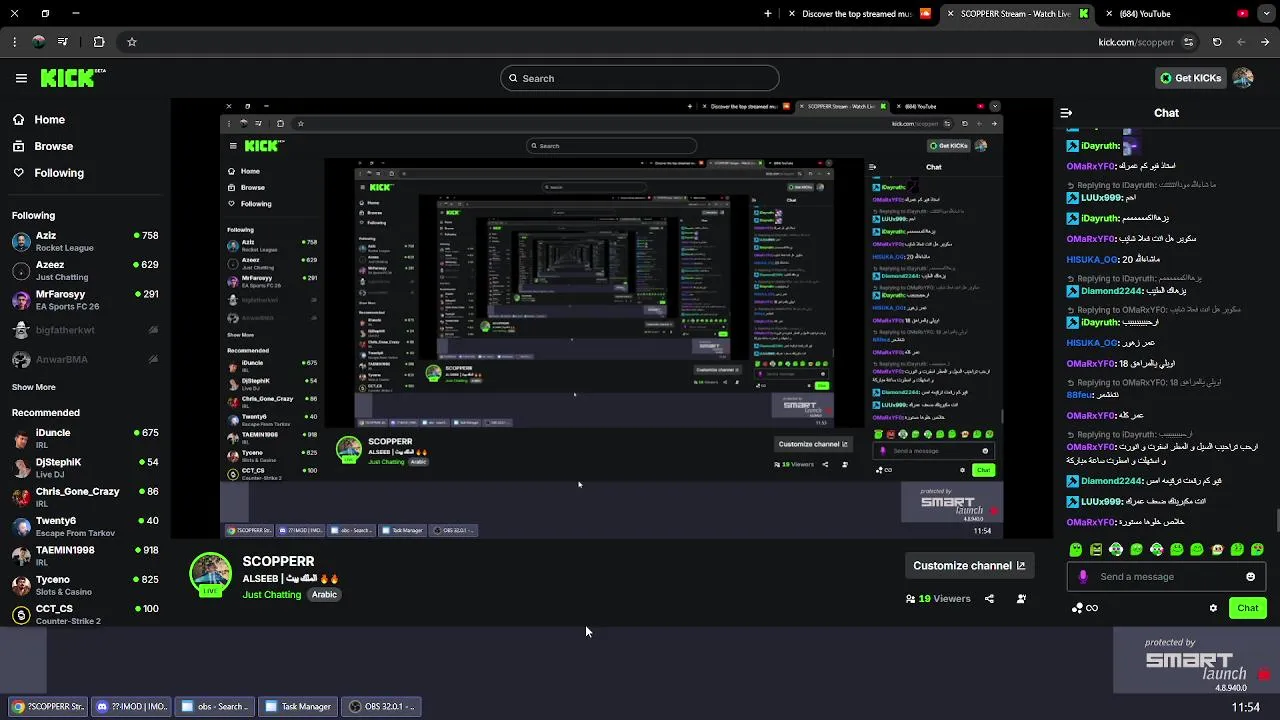The image size is (1280, 720).
Task: Open the browser extensions puzzle icon
Action: [x=99, y=42]
